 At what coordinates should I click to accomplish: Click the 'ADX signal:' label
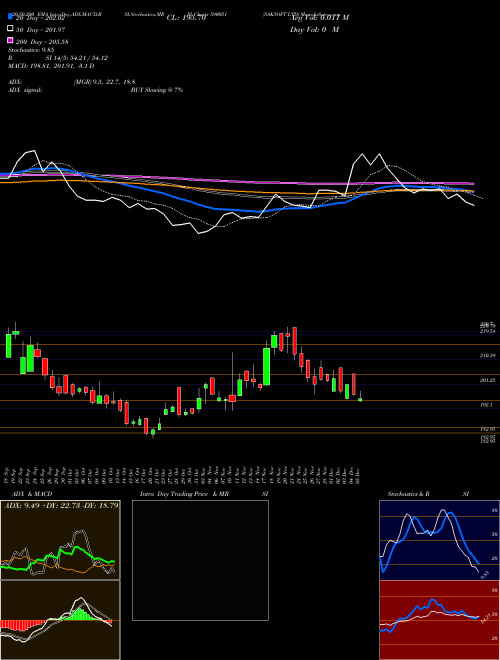pos(25,90)
